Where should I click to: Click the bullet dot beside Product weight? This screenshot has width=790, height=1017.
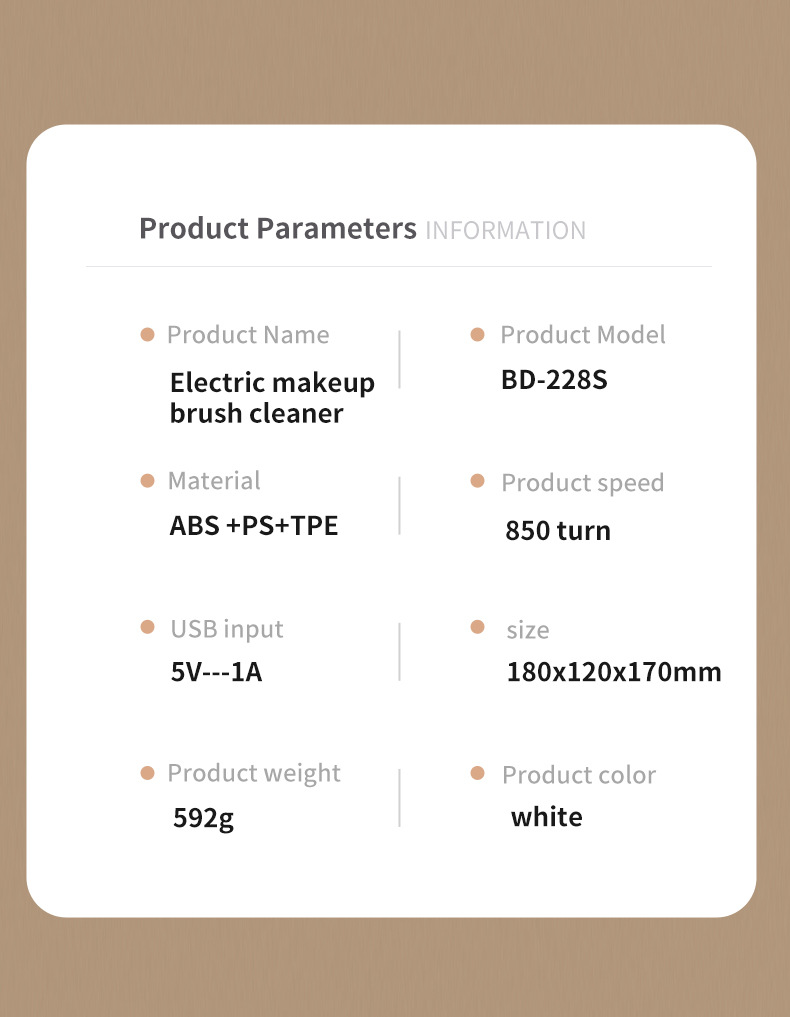(x=147, y=773)
